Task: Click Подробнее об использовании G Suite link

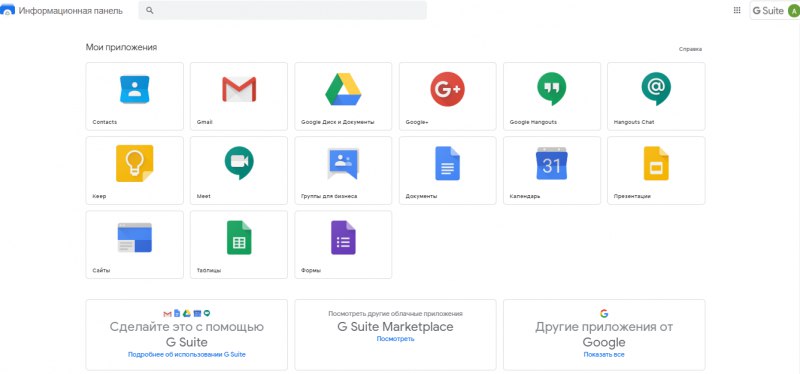Action: pos(187,355)
